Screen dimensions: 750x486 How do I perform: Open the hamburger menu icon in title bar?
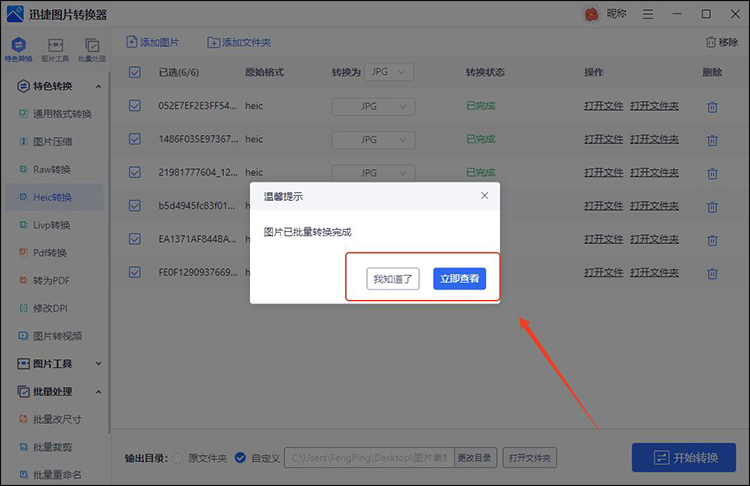point(648,14)
